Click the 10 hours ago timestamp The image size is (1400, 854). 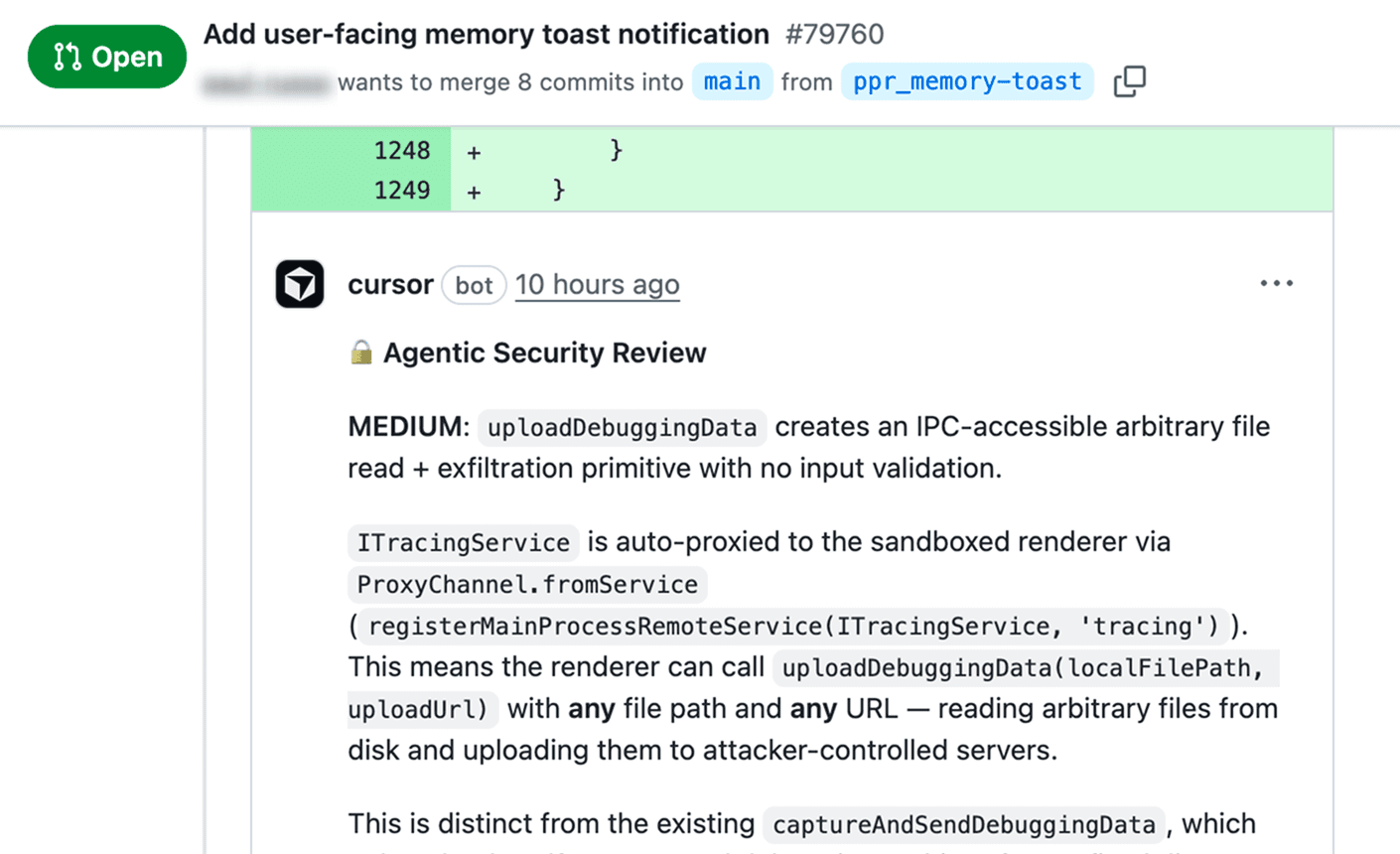click(x=597, y=285)
